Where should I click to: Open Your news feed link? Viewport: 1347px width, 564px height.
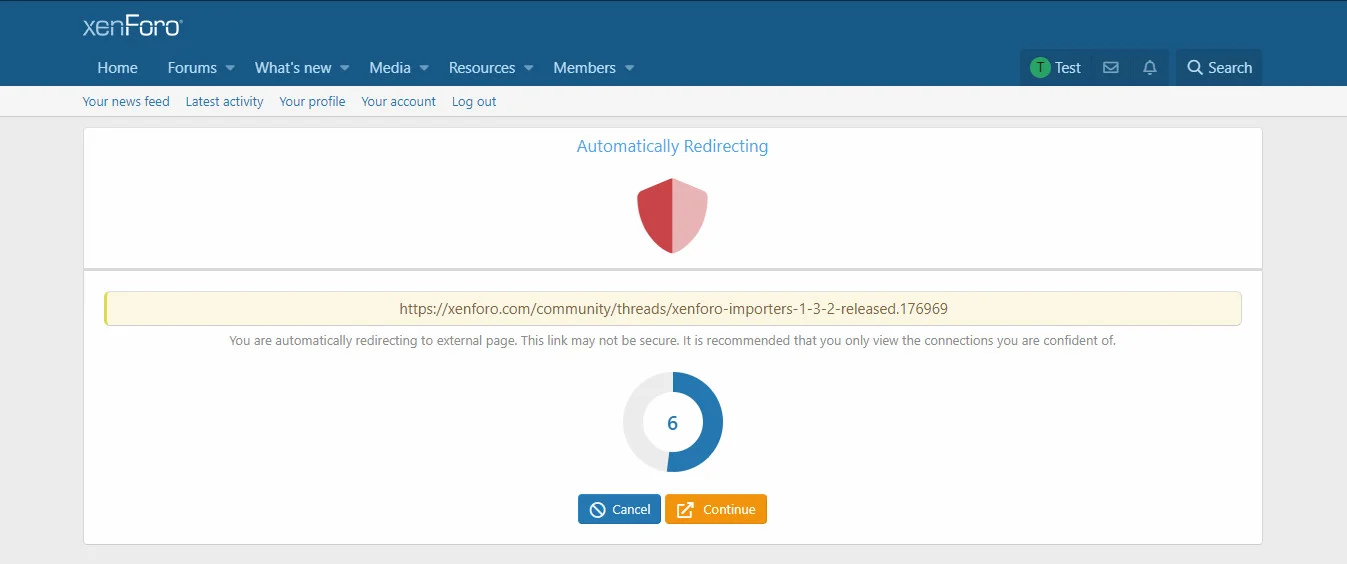click(126, 101)
